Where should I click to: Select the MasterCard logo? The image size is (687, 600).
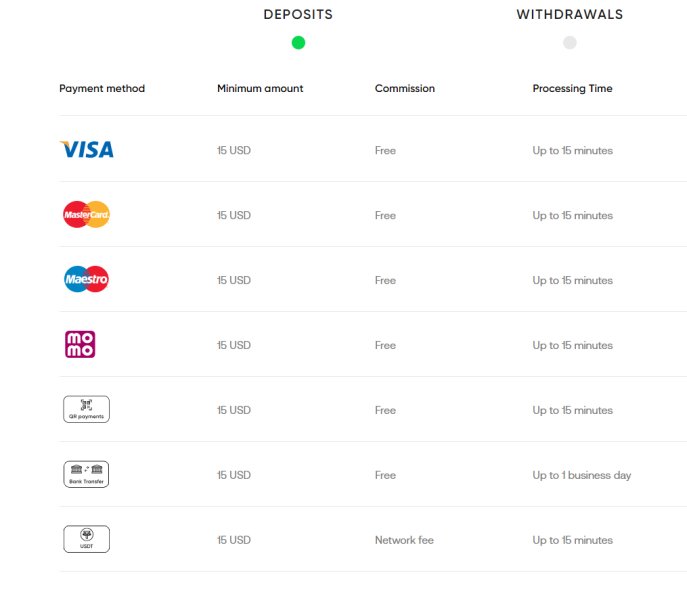(x=86, y=214)
